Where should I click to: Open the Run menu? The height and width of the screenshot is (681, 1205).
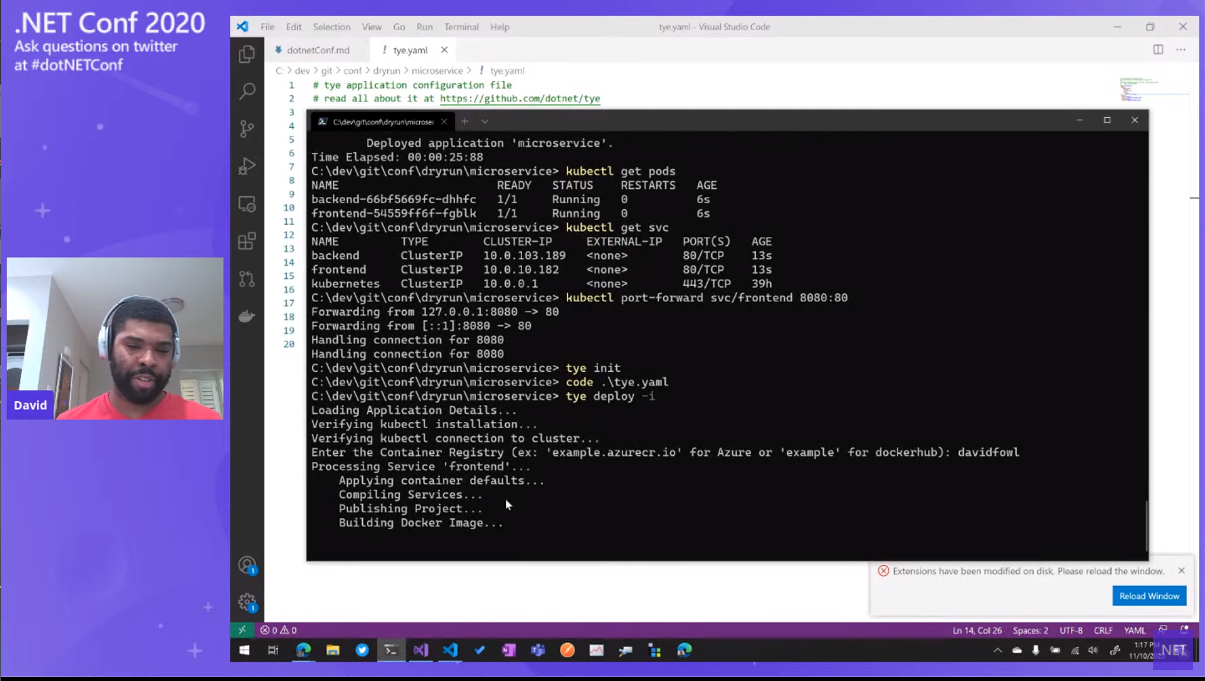425,27
